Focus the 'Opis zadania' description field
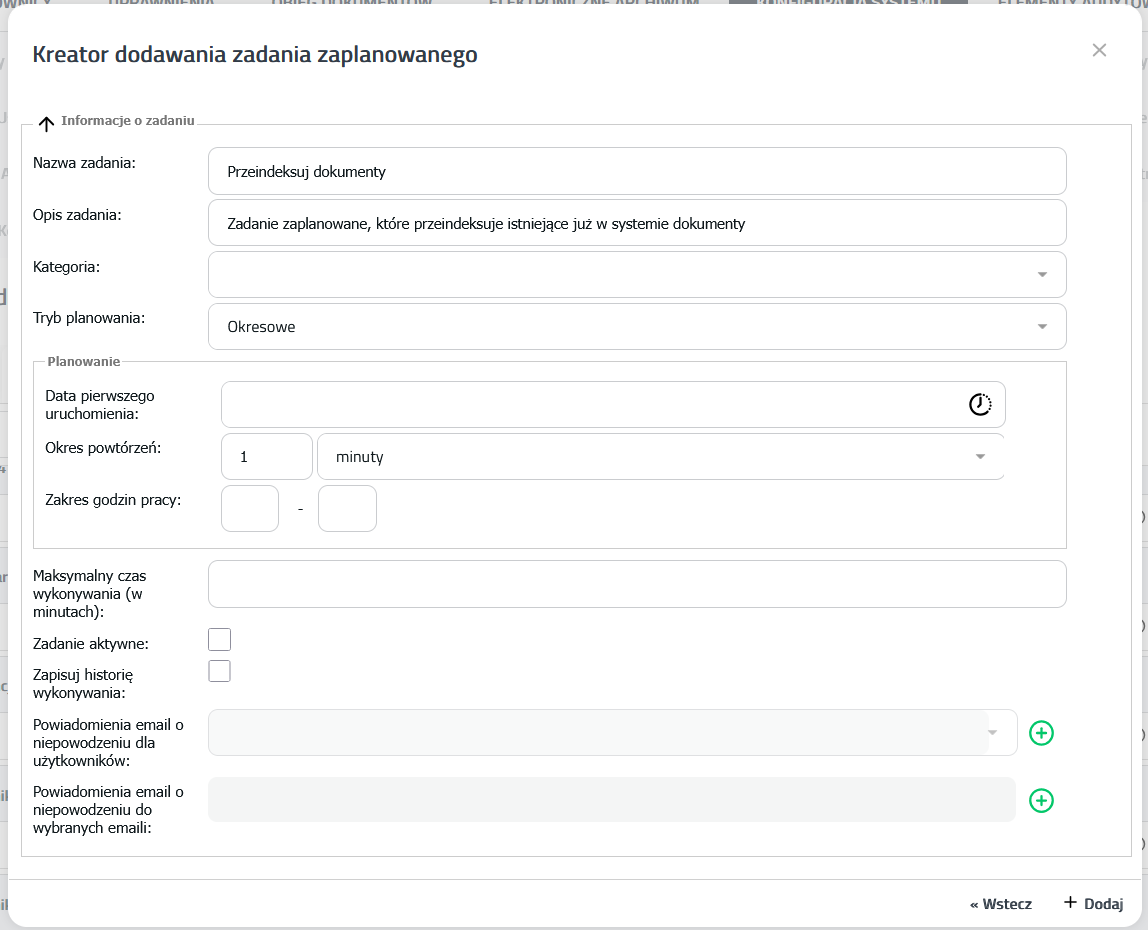 click(636, 223)
